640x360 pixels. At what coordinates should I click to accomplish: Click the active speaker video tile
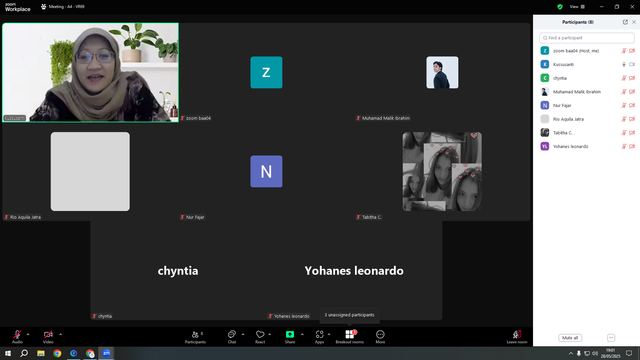[x=91, y=72]
